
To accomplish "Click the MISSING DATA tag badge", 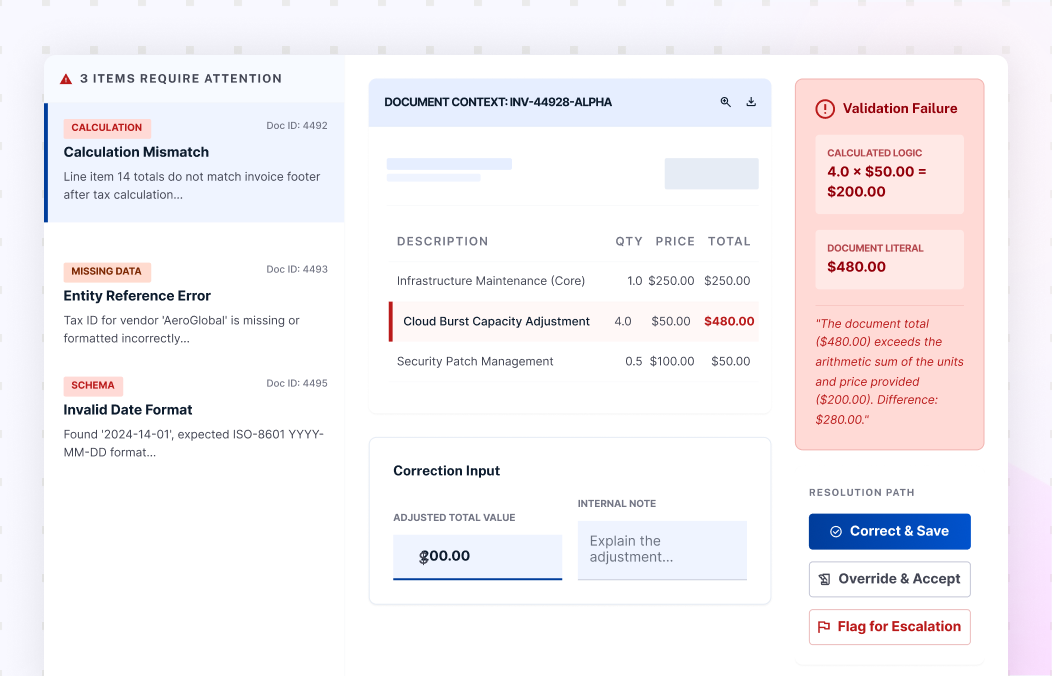I will tap(107, 272).
